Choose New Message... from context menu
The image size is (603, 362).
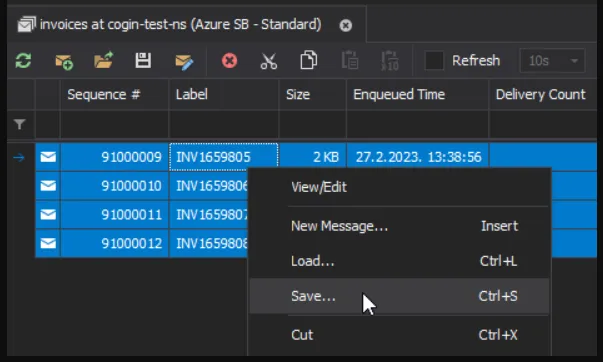(399, 226)
